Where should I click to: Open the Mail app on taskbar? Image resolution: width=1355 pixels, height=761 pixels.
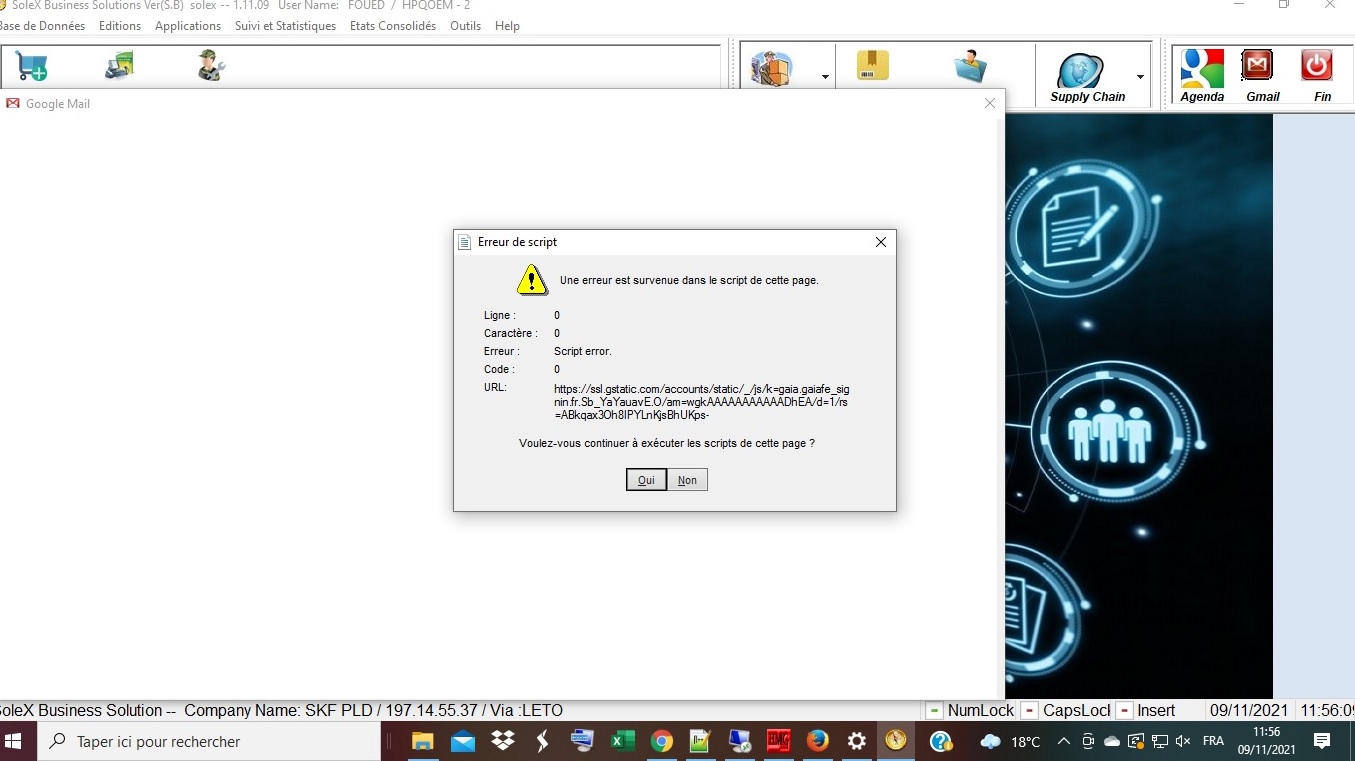tap(463, 741)
